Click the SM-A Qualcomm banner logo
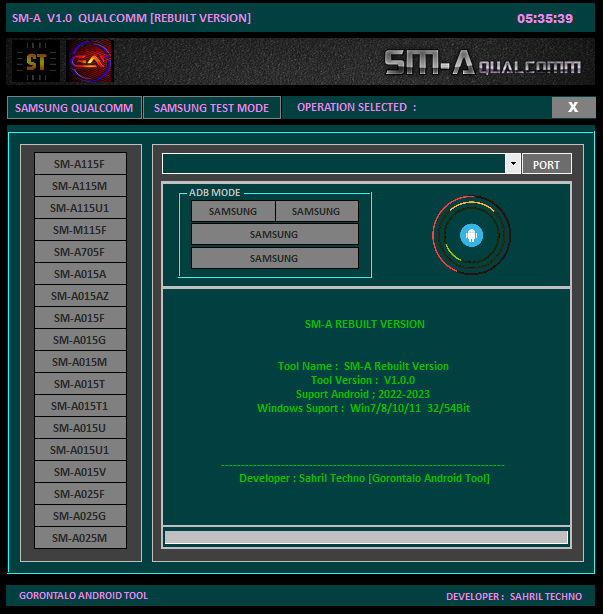Image resolution: width=603 pixels, height=614 pixels. tap(482, 63)
